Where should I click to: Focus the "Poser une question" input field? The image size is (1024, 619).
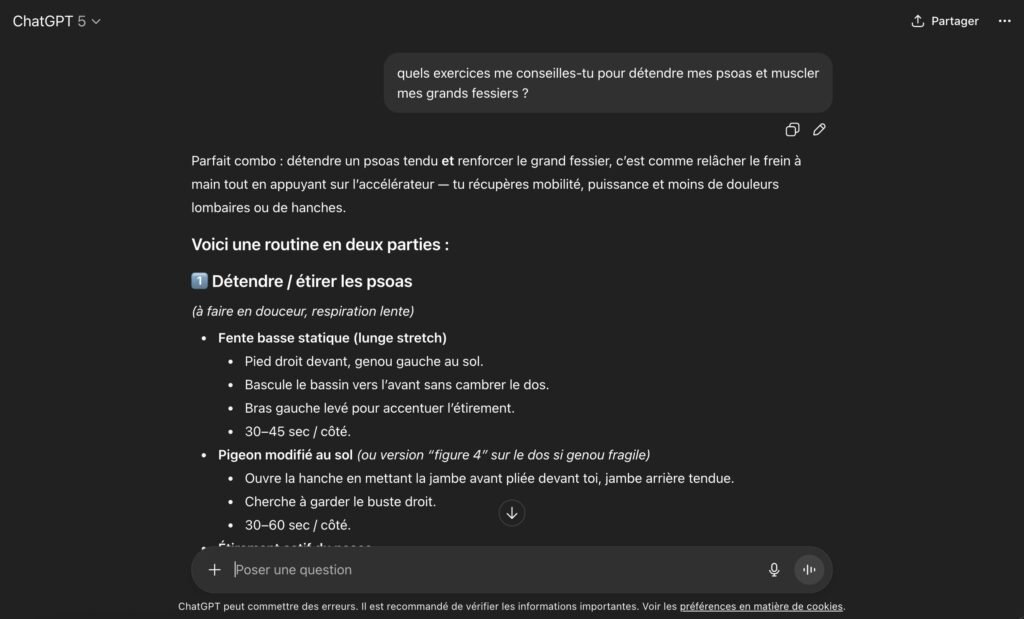490,570
